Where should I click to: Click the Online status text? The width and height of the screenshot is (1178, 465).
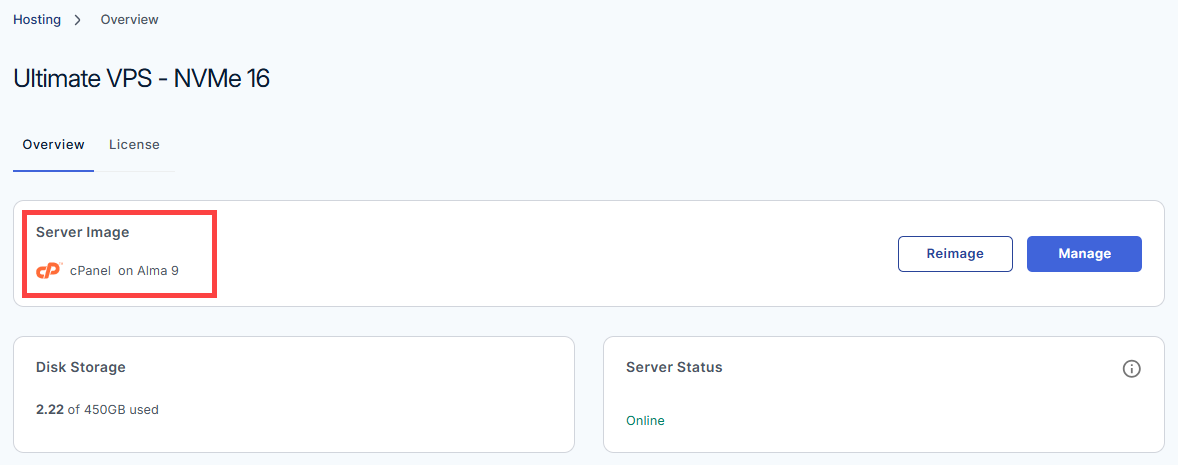(645, 421)
